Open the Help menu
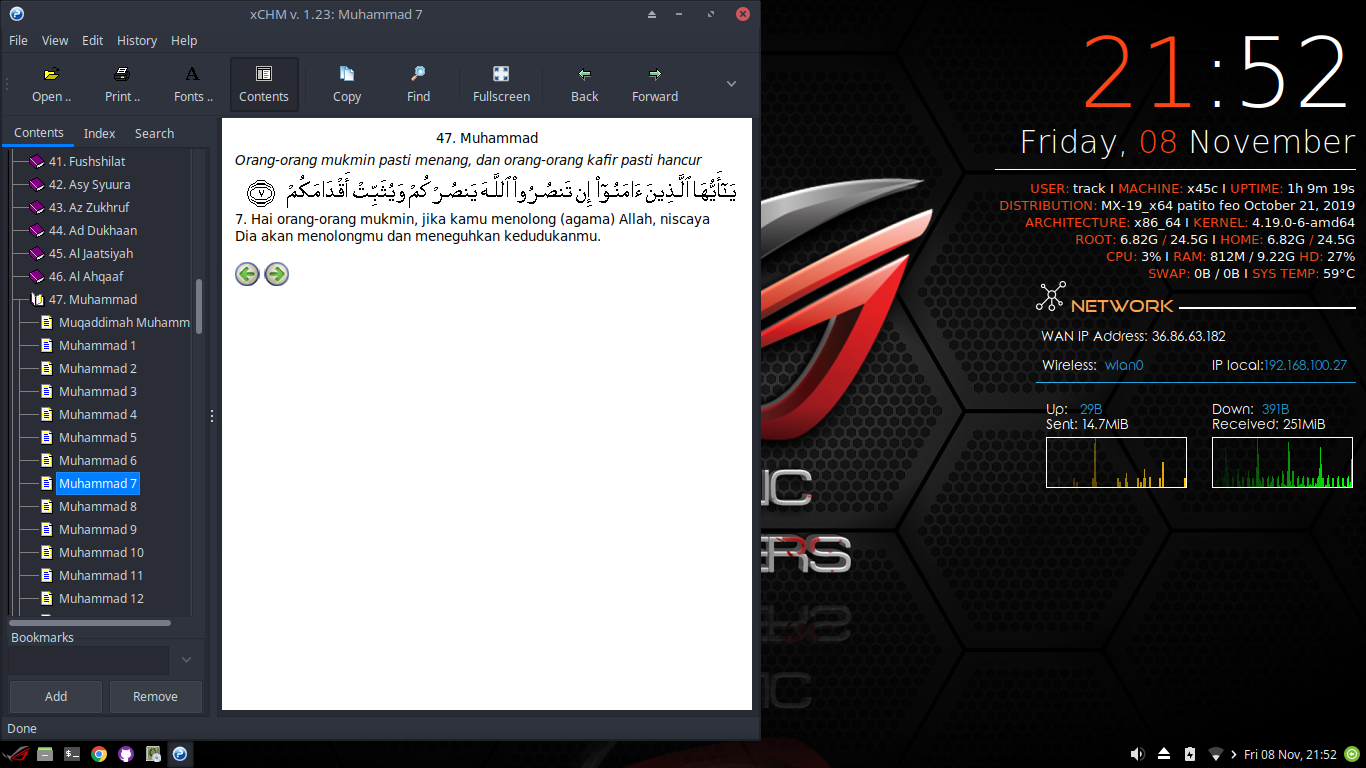1366x768 pixels. [184, 41]
